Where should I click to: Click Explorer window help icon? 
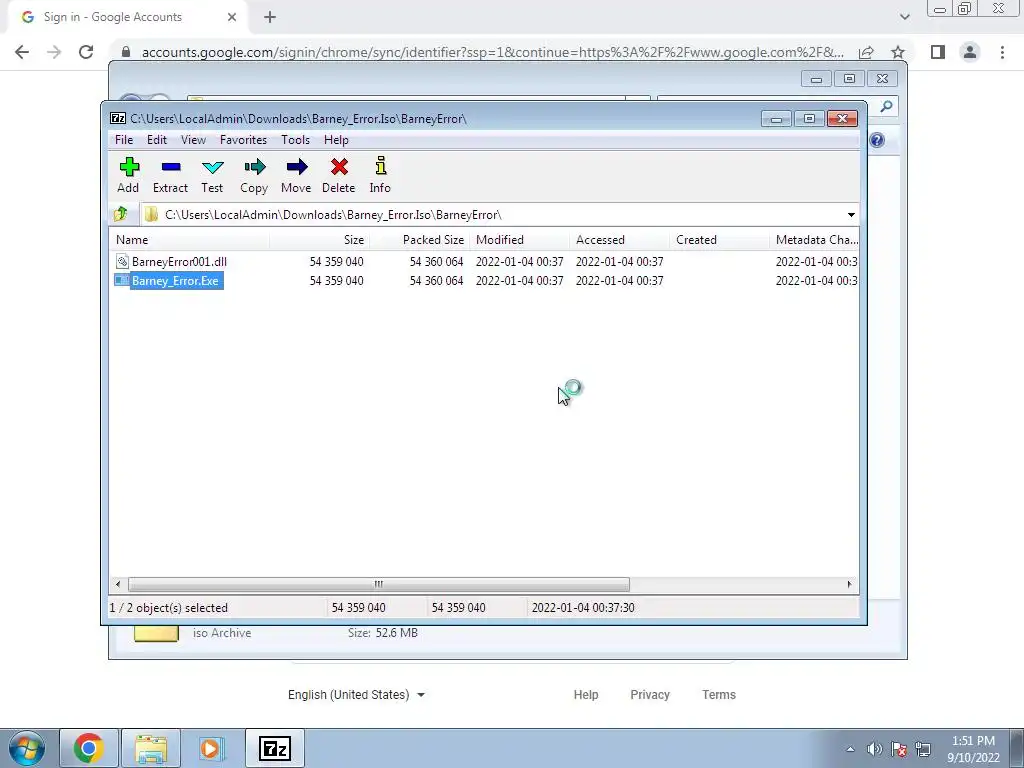click(877, 140)
